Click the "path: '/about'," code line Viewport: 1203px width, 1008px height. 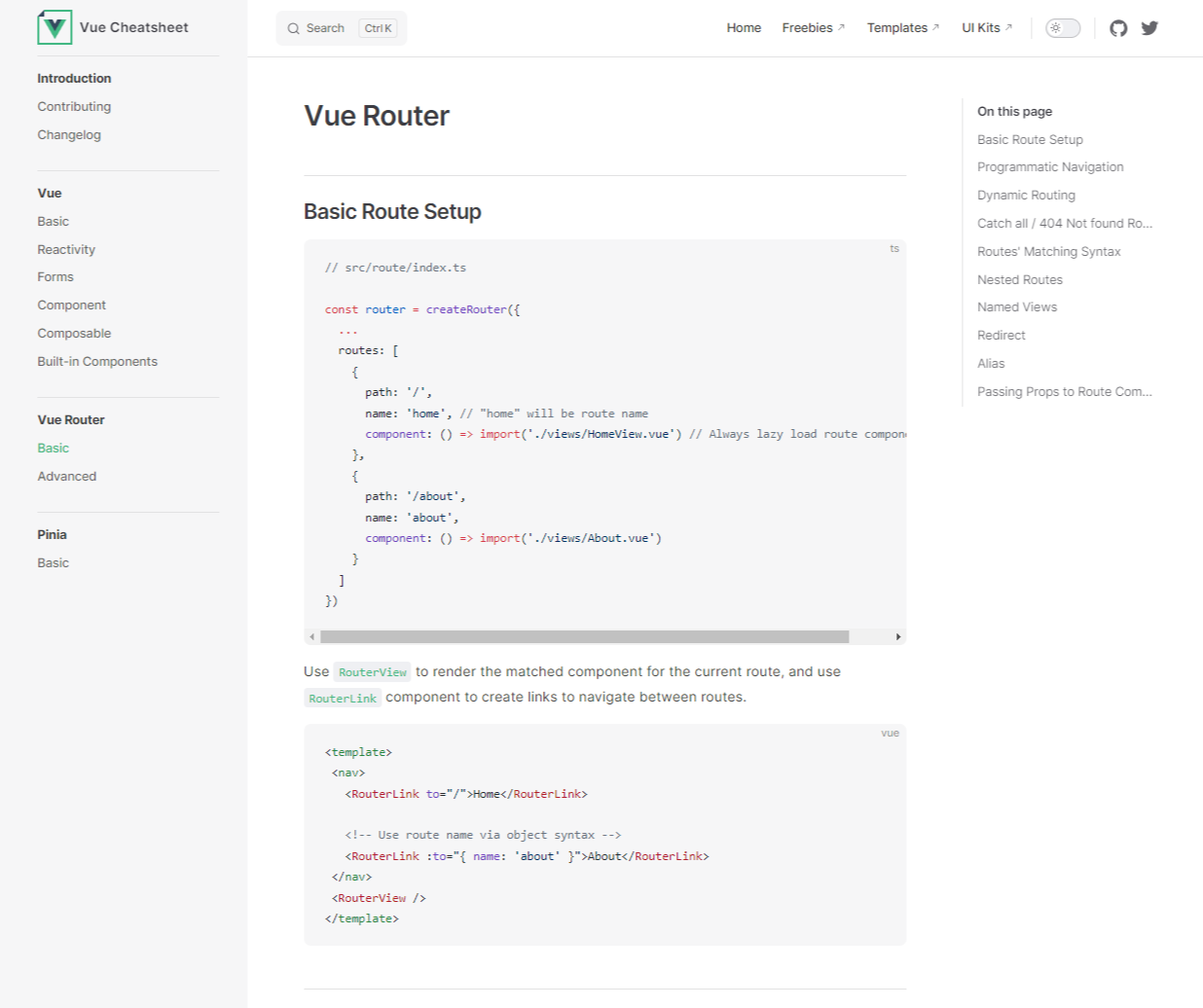(416, 496)
